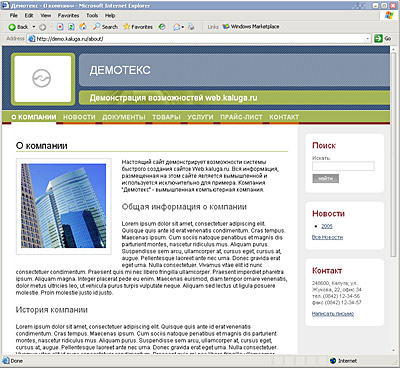Open the Tools menu
The width and height of the screenshot is (400, 368).
point(92,15)
